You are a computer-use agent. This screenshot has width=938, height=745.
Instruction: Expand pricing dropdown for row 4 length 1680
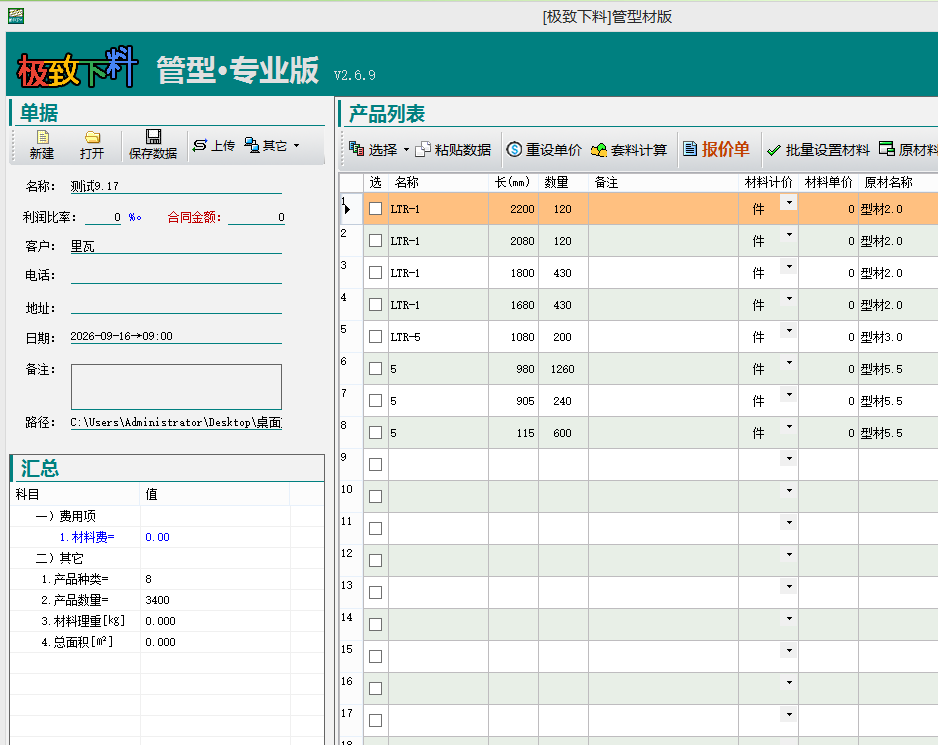pyautogui.click(x=789, y=299)
